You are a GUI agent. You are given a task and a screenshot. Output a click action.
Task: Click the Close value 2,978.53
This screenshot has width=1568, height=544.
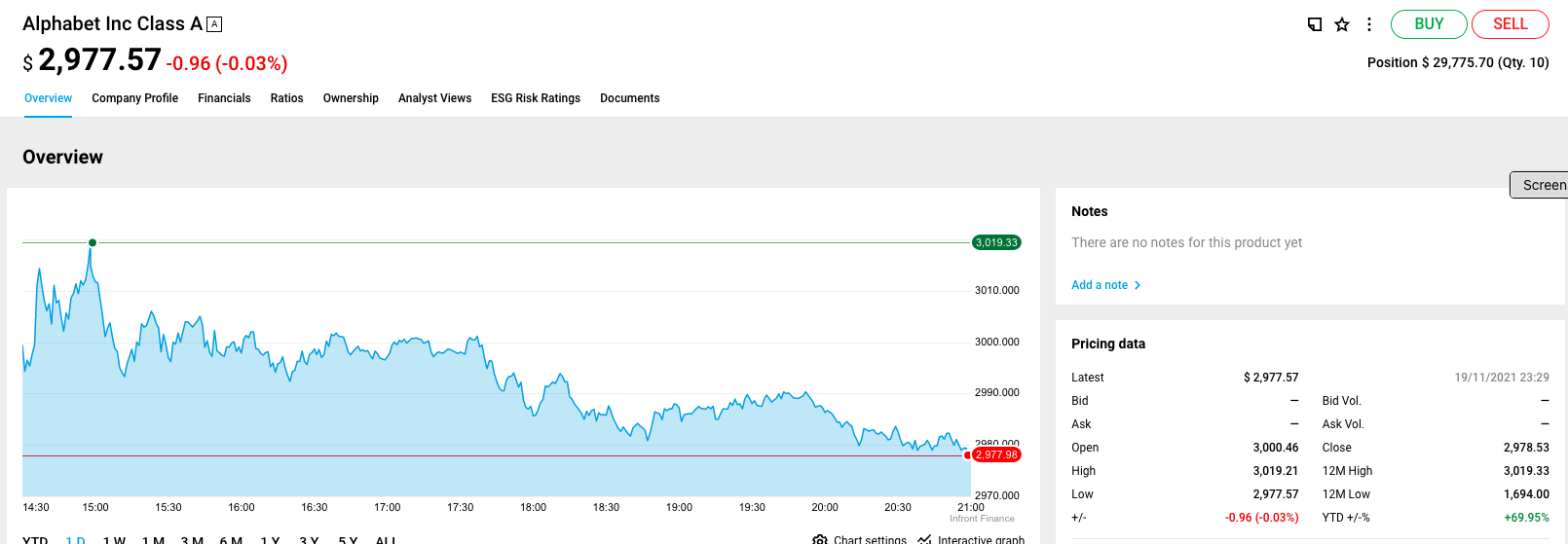(x=1526, y=448)
